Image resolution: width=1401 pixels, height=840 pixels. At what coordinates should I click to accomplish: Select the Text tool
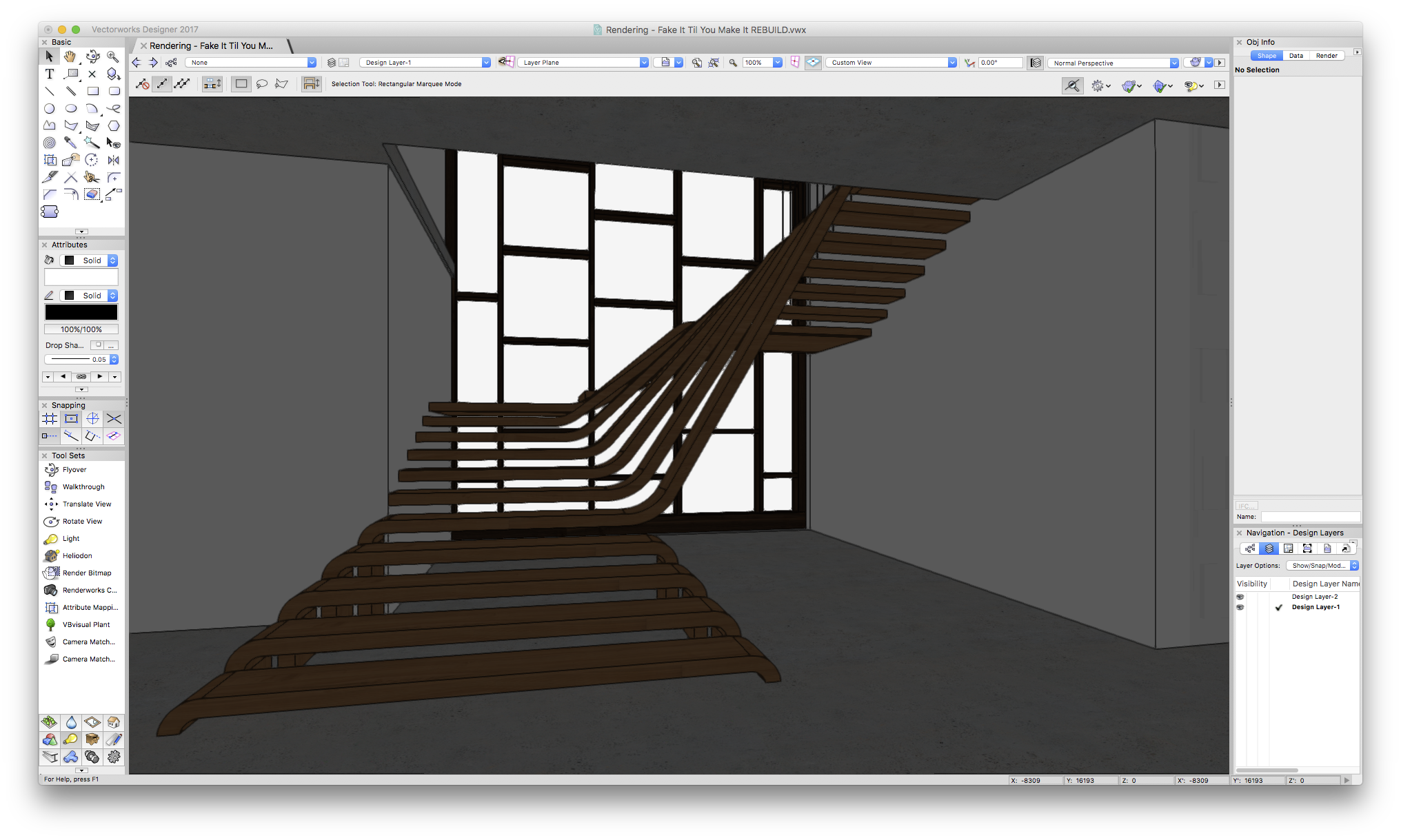[x=50, y=74]
